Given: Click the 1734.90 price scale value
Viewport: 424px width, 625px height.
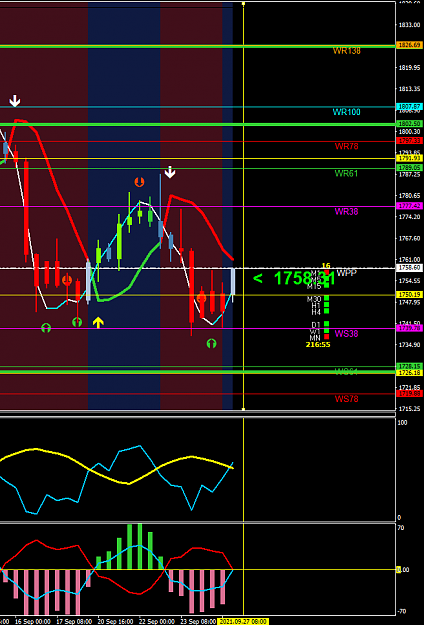Looking at the screenshot, I should [409, 345].
